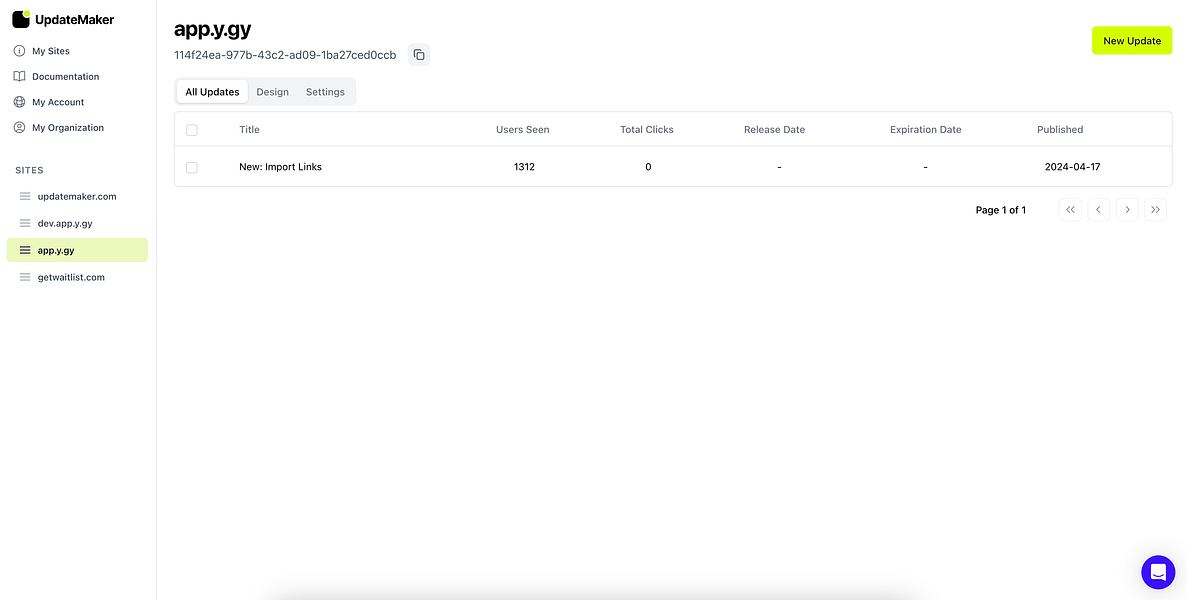Click the list icon beside dev.app.y.gy
1187x600 pixels.
click(x=25, y=223)
